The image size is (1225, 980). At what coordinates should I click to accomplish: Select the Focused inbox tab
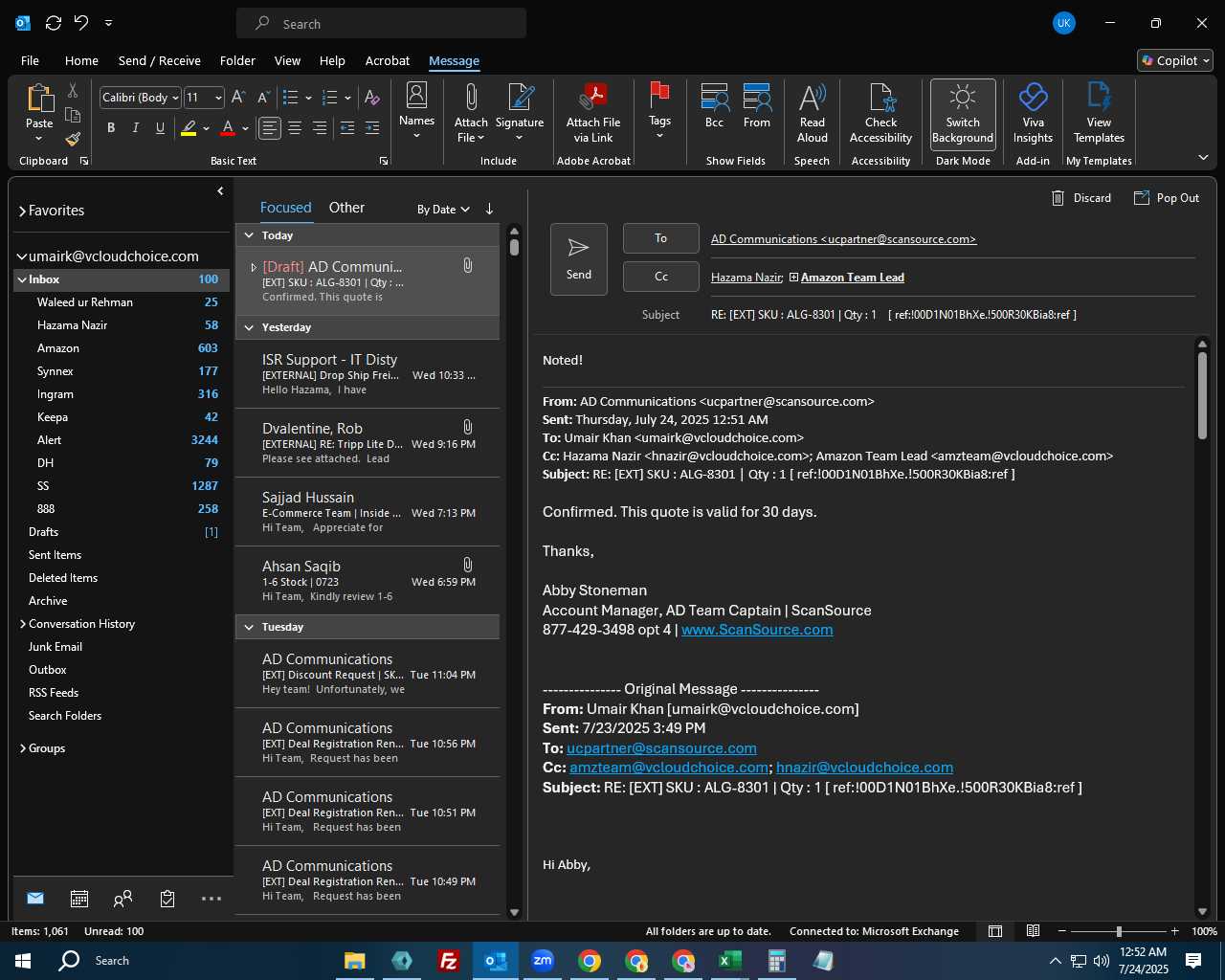point(285,208)
